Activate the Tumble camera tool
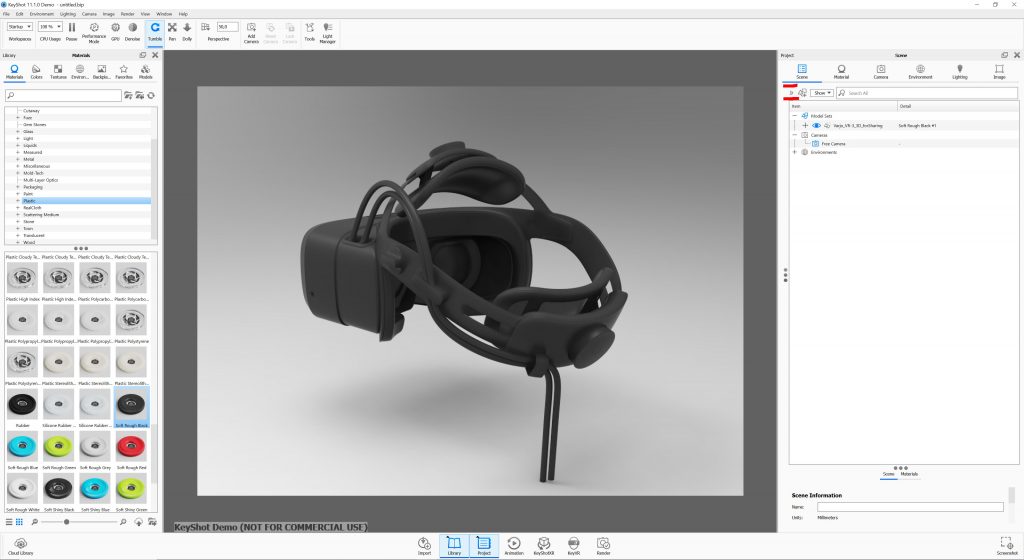Screen dimensions: 1024x560 [155, 31]
